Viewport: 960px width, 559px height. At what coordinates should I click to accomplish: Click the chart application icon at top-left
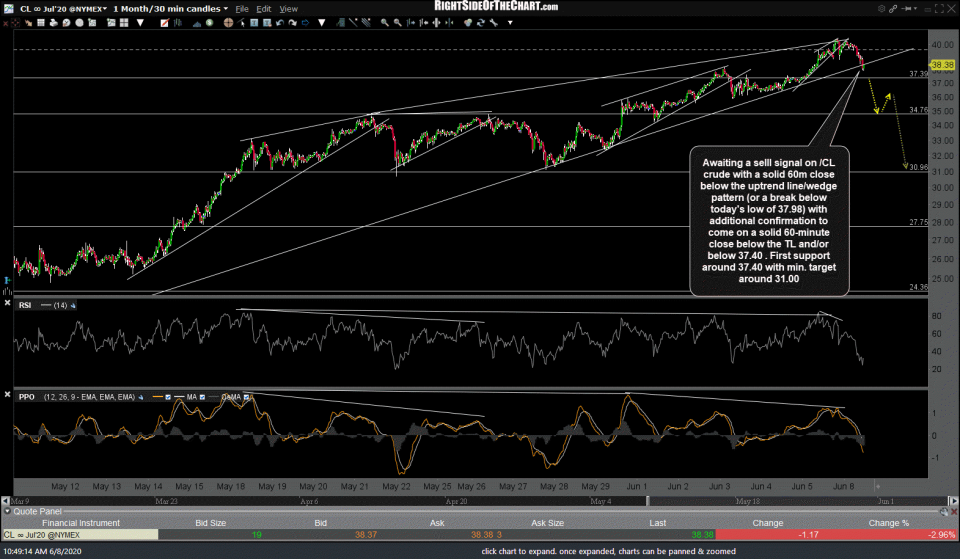[x=9, y=8]
